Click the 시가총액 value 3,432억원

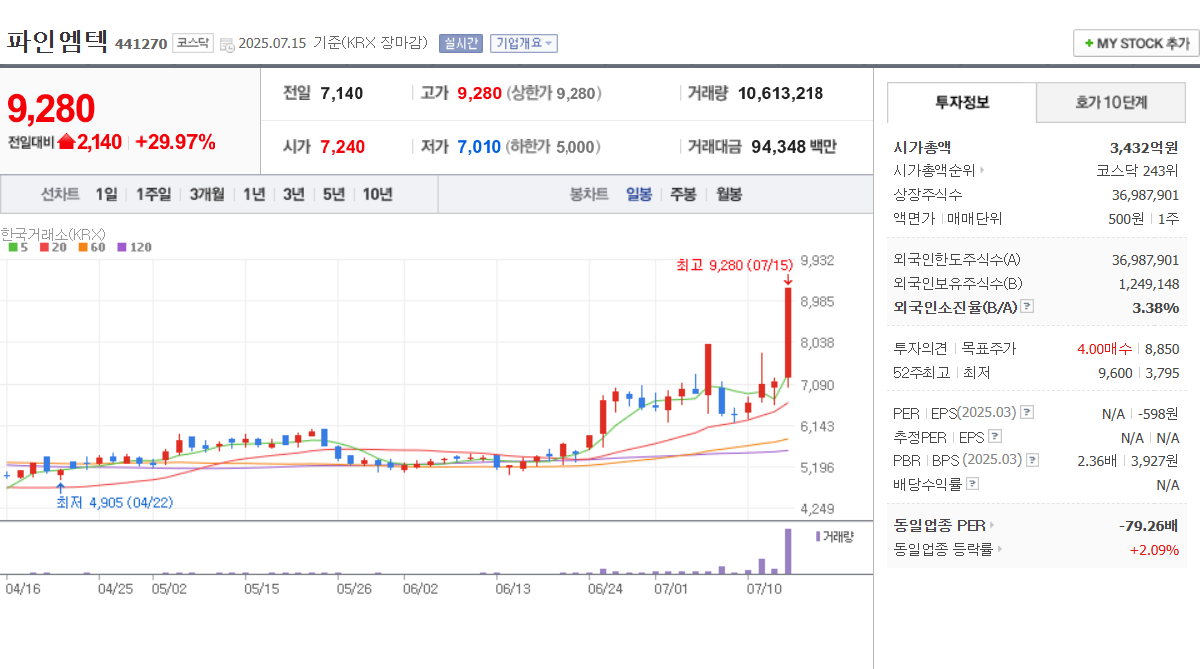[1144, 146]
